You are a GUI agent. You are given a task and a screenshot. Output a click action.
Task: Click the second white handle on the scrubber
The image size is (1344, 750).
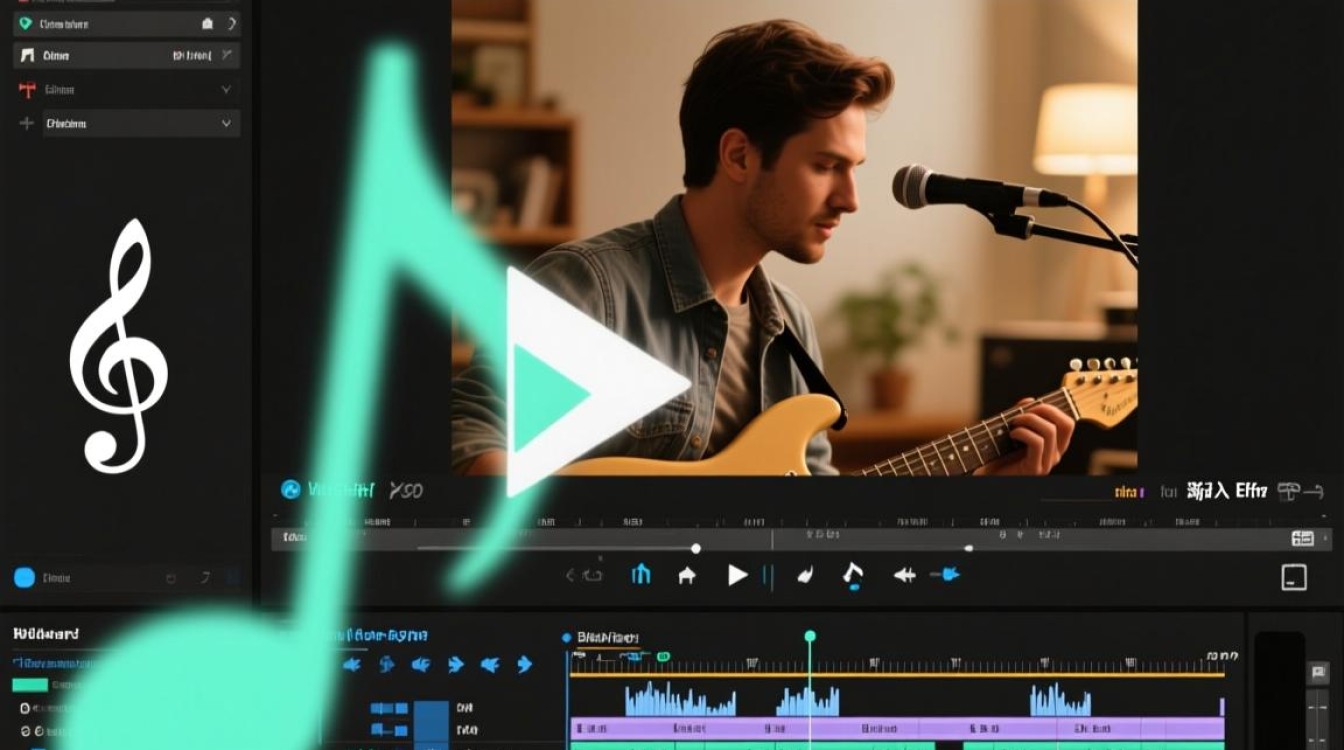tap(968, 548)
